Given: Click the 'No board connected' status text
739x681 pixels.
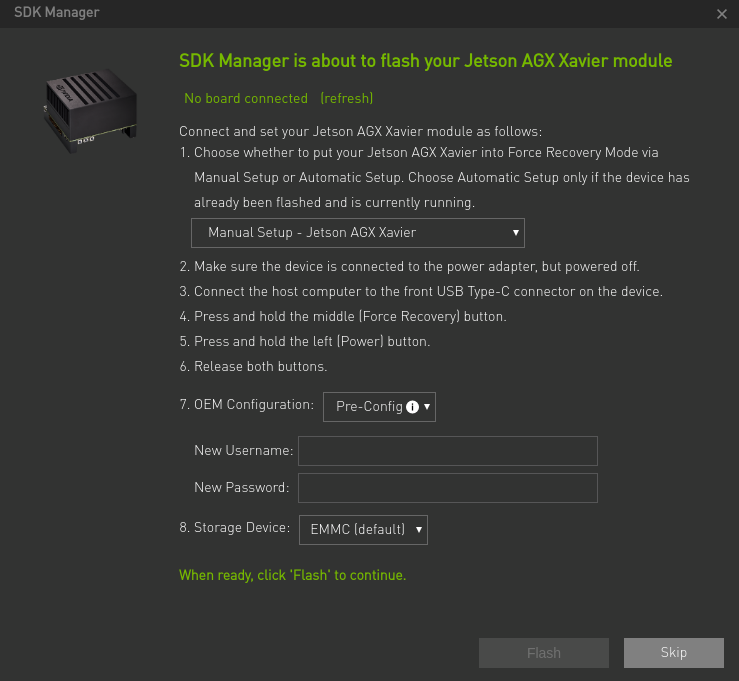Looking at the screenshot, I should point(246,98).
